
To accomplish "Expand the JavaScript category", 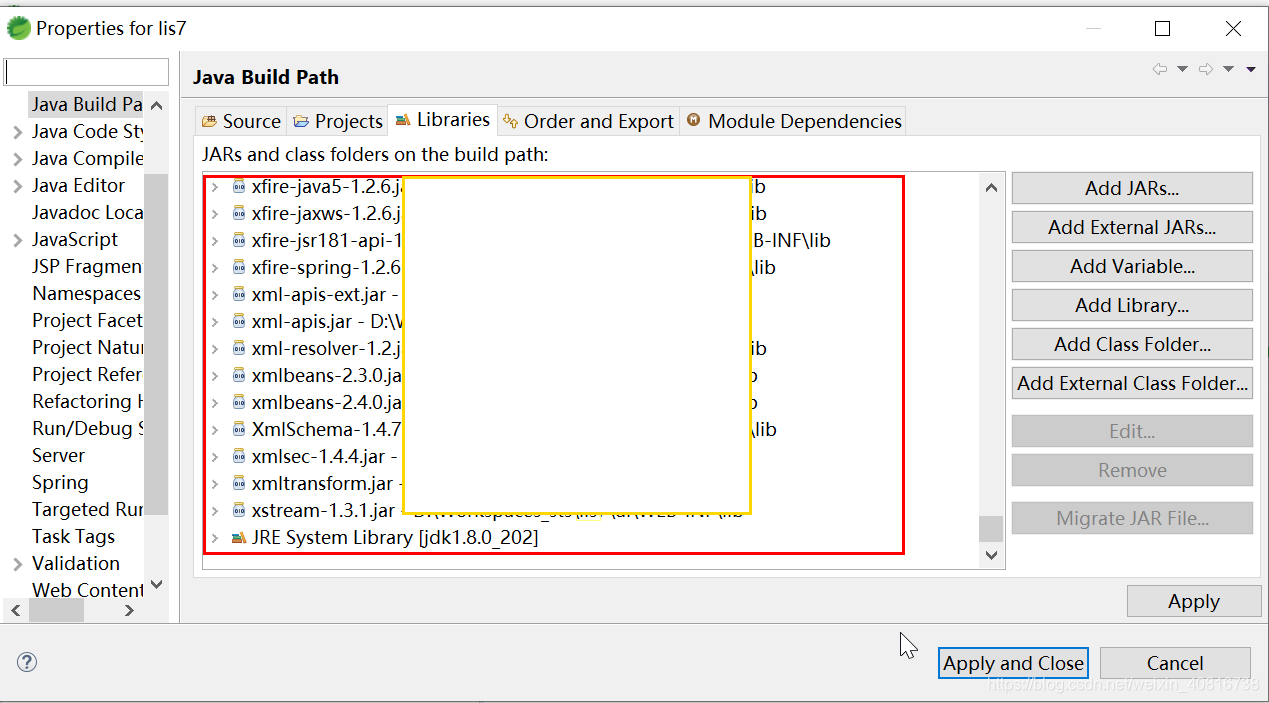I will (17, 240).
